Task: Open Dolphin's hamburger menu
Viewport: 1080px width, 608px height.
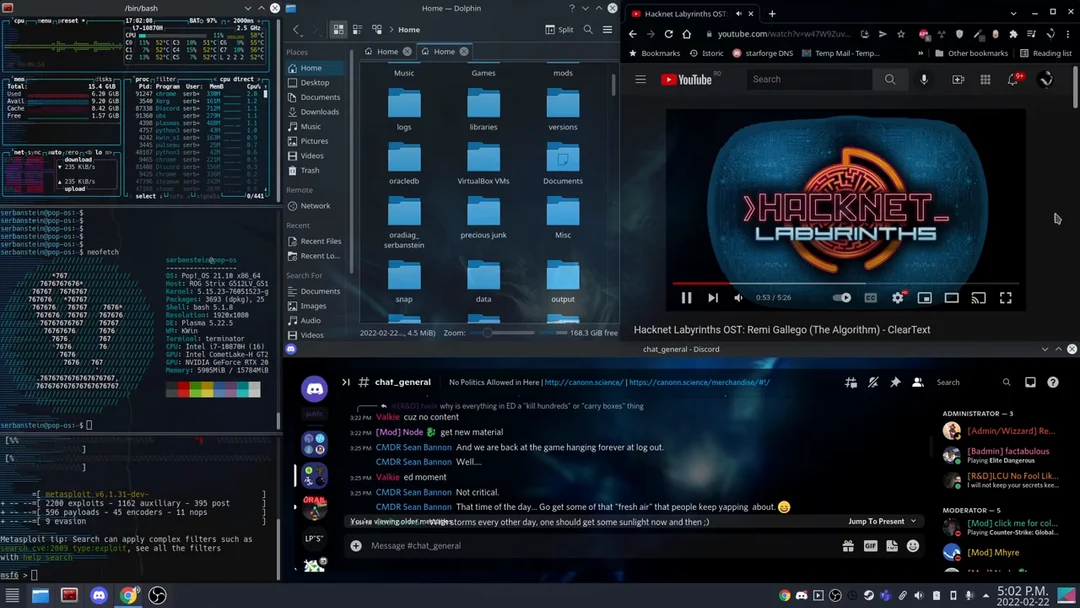Action: (607, 29)
